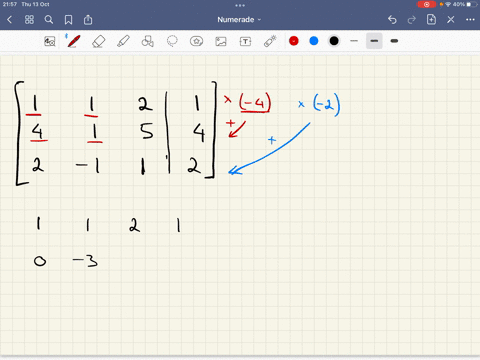Select the thickest stroke width
The width and height of the screenshot is (480, 360).
[394, 41]
